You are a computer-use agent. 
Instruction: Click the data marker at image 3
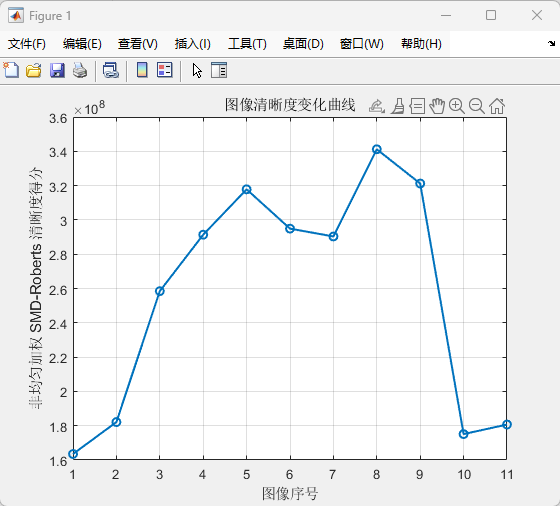pos(160,291)
